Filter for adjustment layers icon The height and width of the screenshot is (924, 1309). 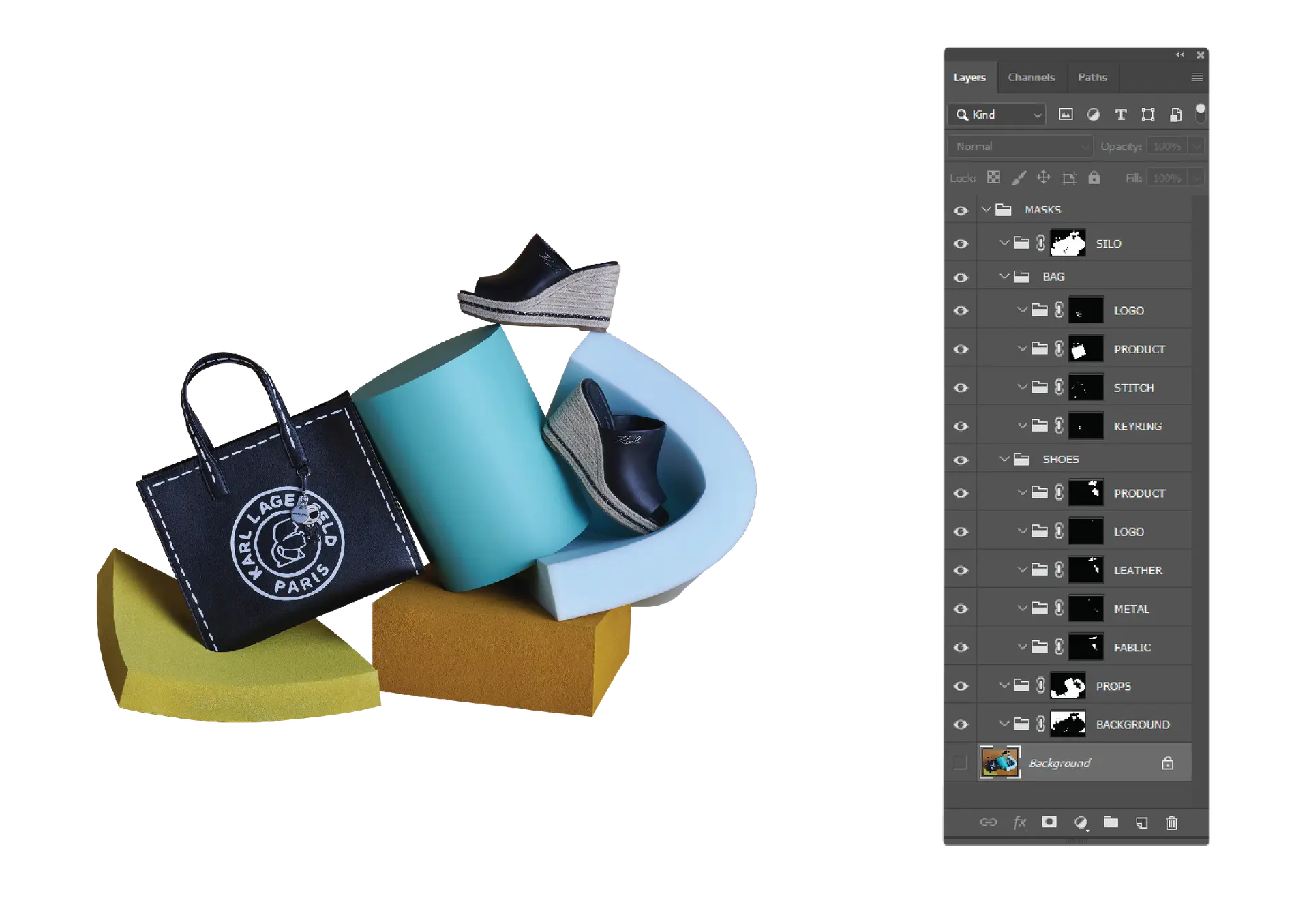tap(1093, 115)
